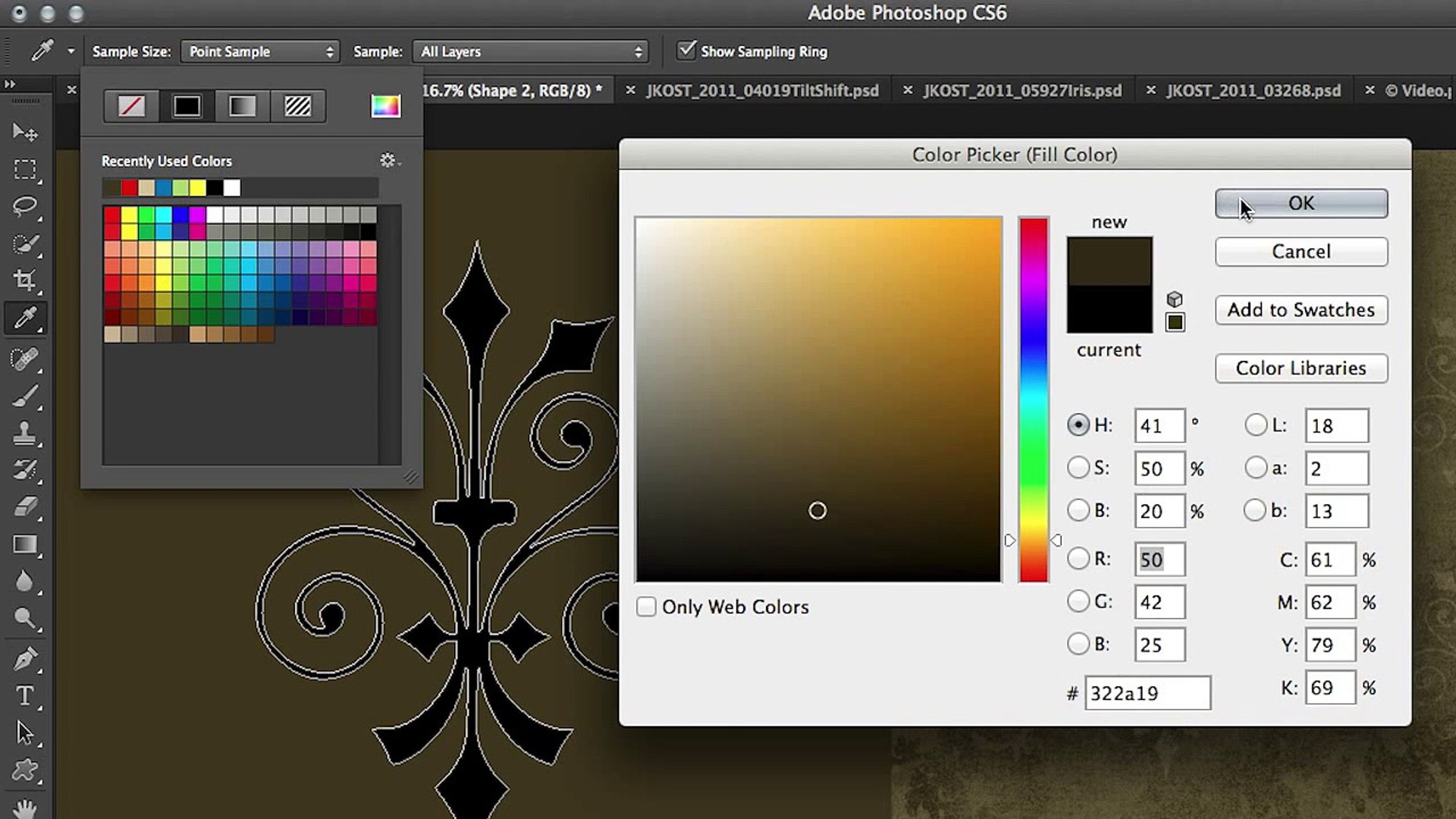Choose the Pattern fill type icon
The width and height of the screenshot is (1456, 819).
(298, 106)
